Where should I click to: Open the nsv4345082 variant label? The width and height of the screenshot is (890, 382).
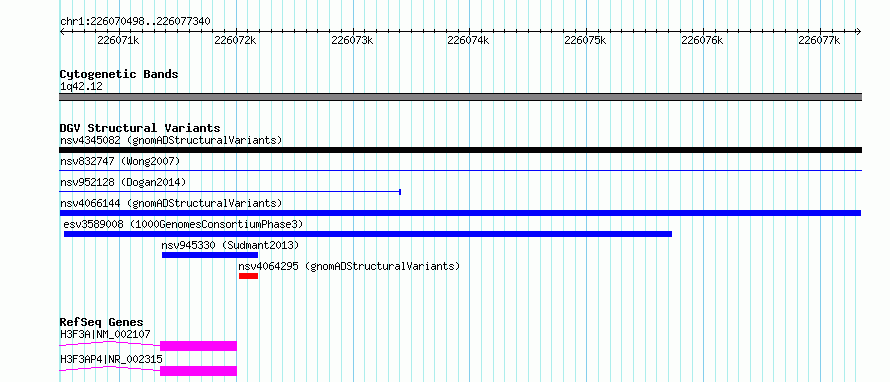point(171,140)
